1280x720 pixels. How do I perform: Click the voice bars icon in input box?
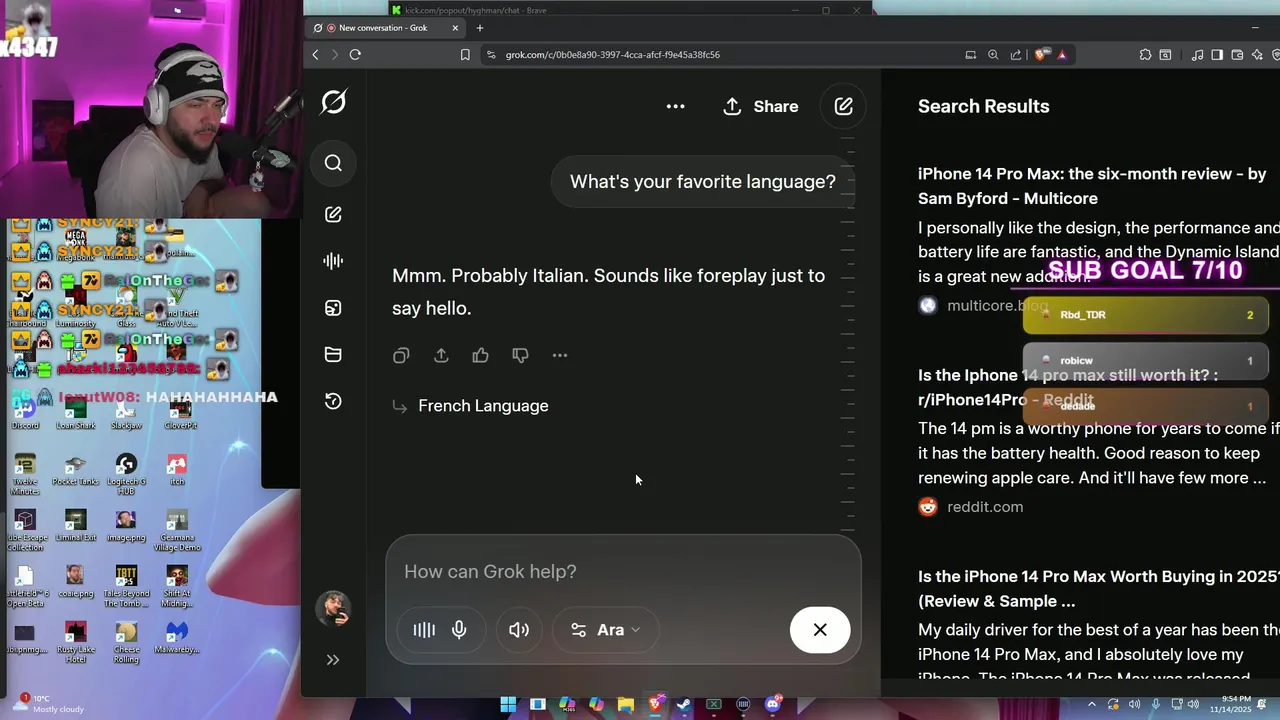(424, 630)
